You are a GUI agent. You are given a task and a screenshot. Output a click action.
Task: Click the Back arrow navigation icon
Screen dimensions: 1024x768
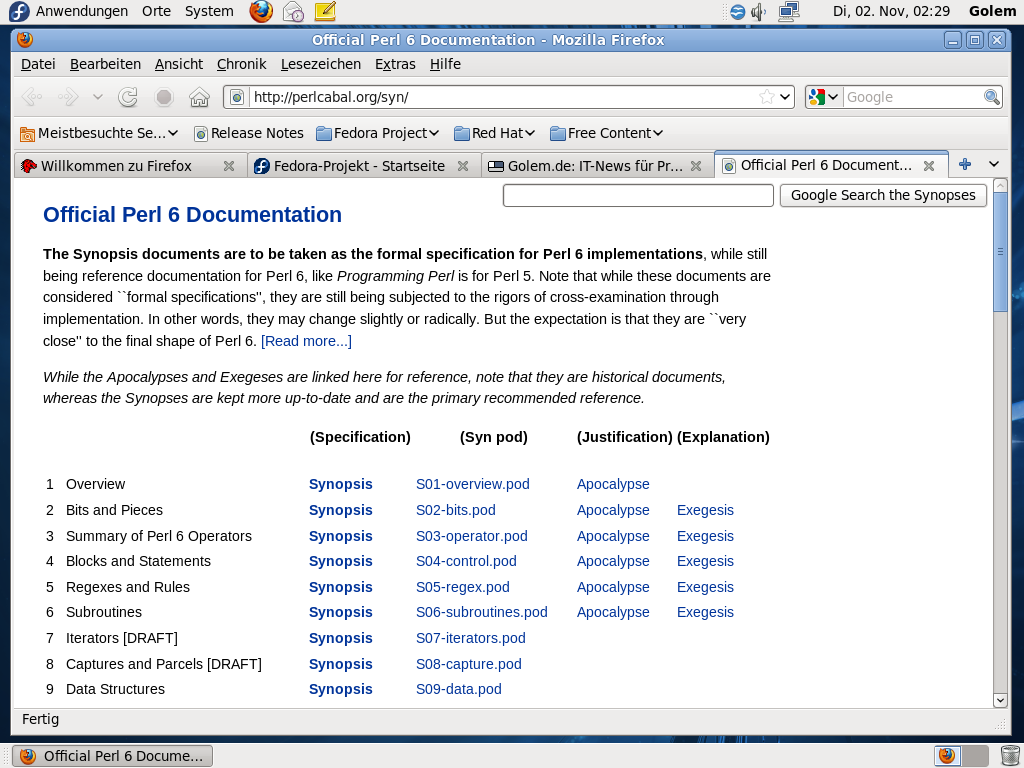32,97
